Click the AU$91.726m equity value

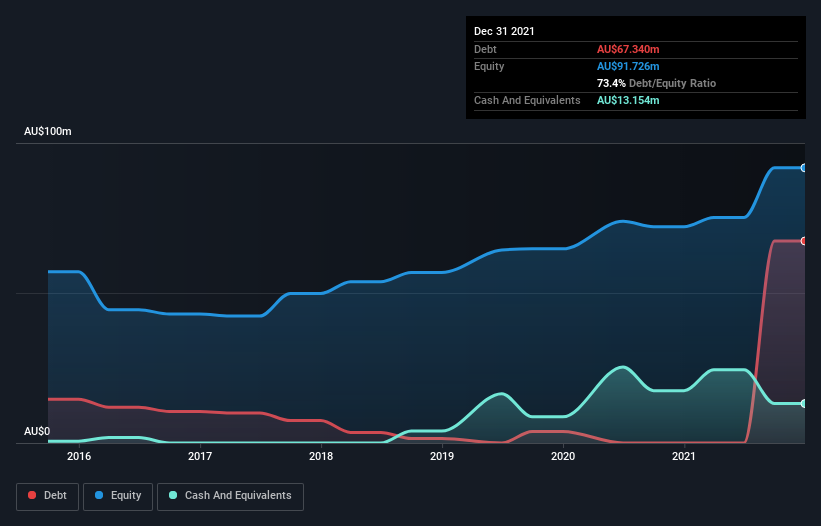click(x=628, y=66)
